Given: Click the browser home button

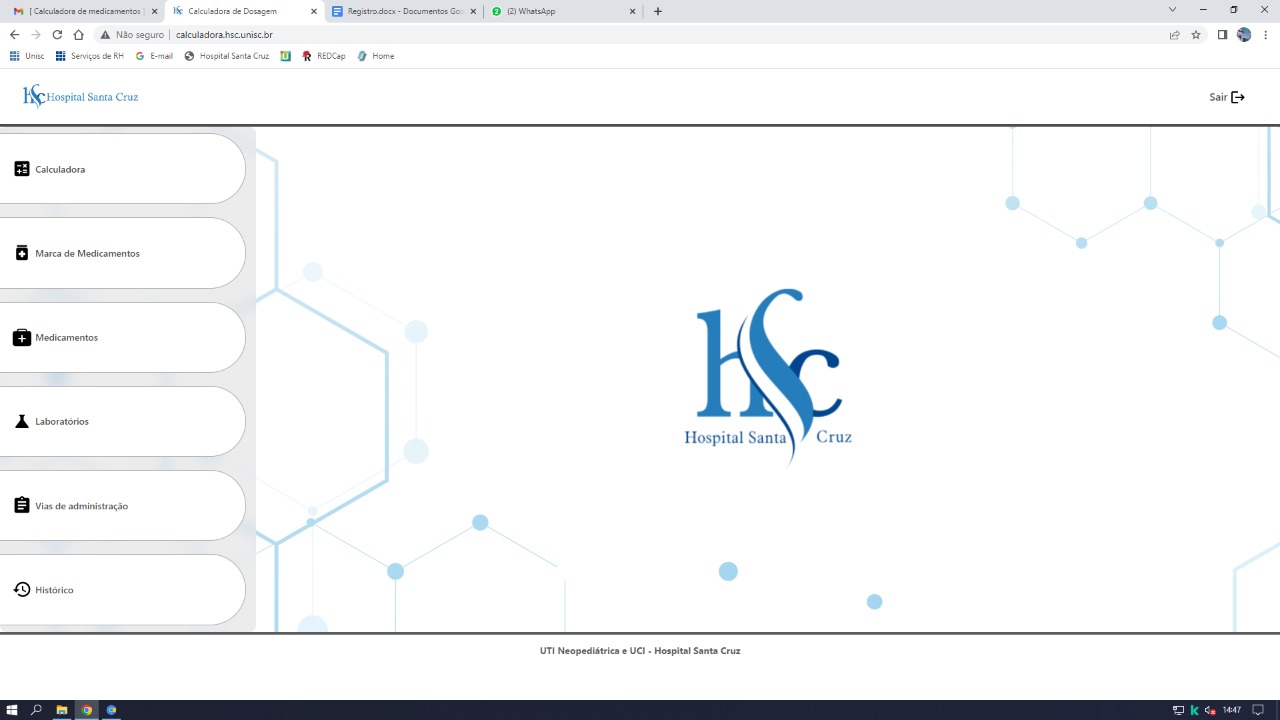Looking at the screenshot, I should [78, 34].
